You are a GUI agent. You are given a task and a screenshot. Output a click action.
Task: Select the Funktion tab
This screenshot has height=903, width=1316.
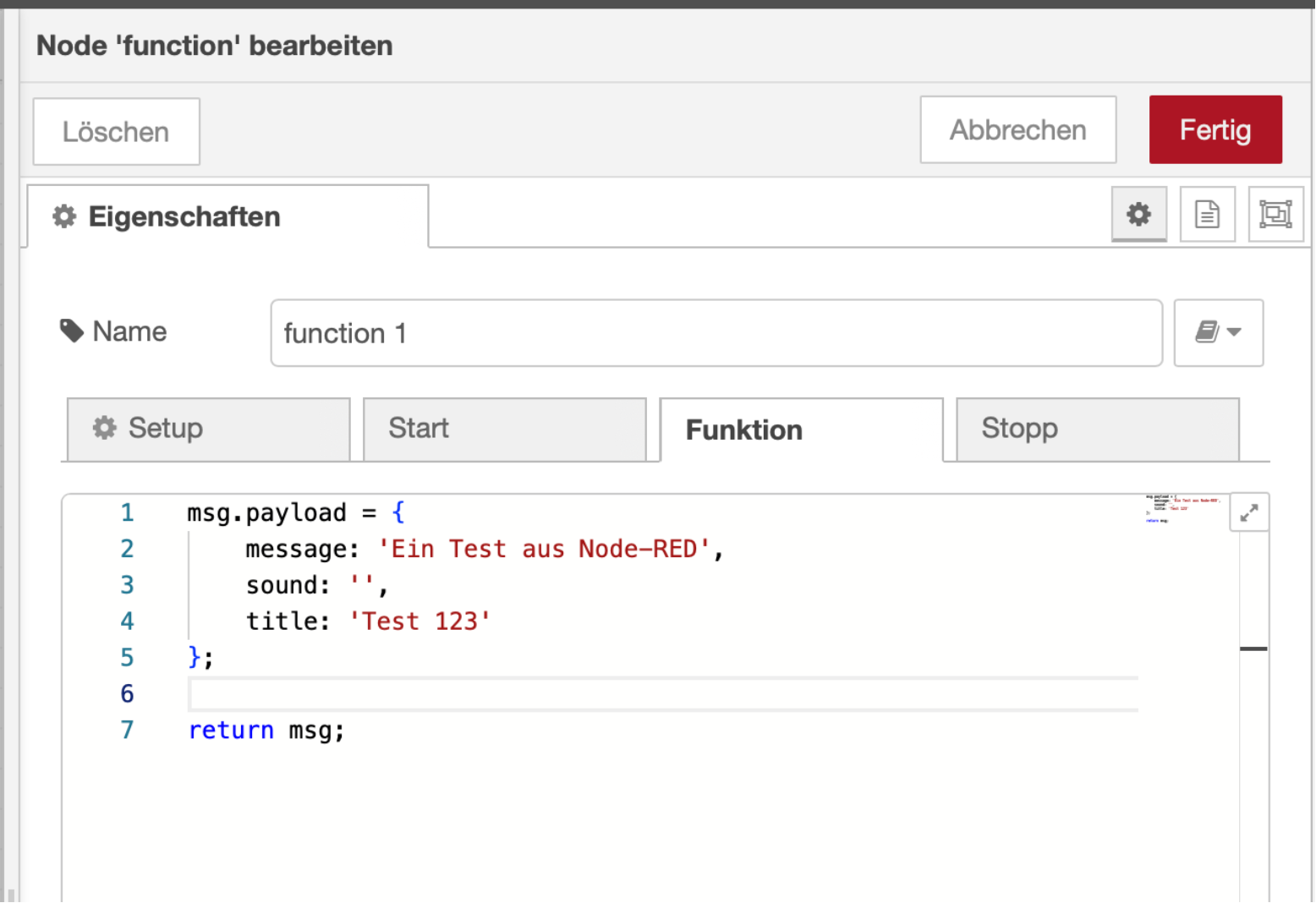[801, 430]
